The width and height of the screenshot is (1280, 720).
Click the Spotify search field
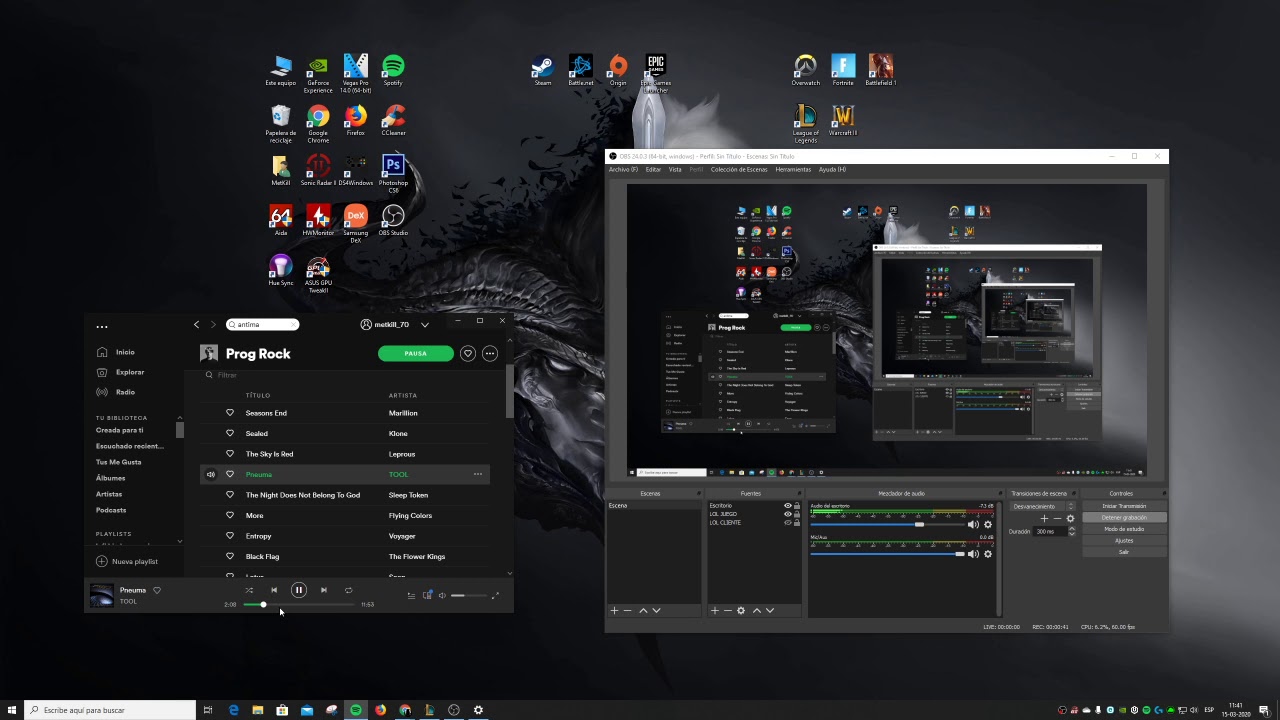coord(263,324)
